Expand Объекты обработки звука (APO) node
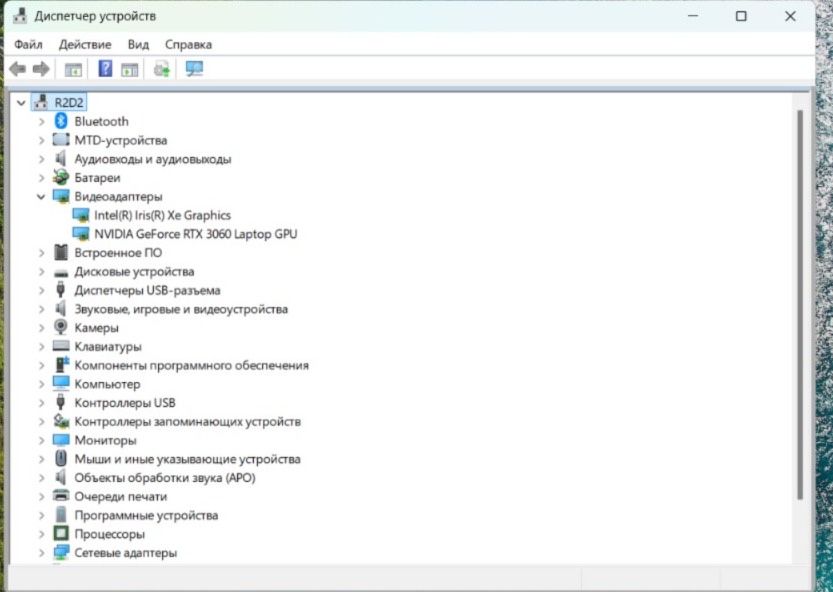Image resolution: width=833 pixels, height=592 pixels. (x=41, y=478)
